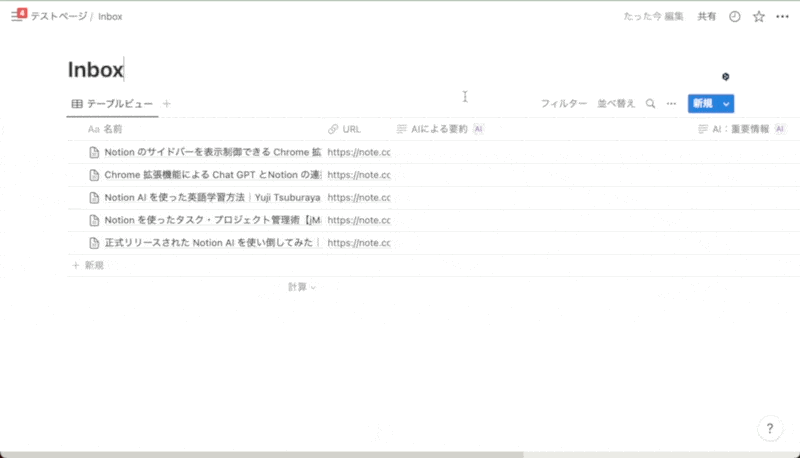Open row 'Notion のサイドバーを表示制御できる Chrome'
The image size is (800, 458).
[213, 152]
